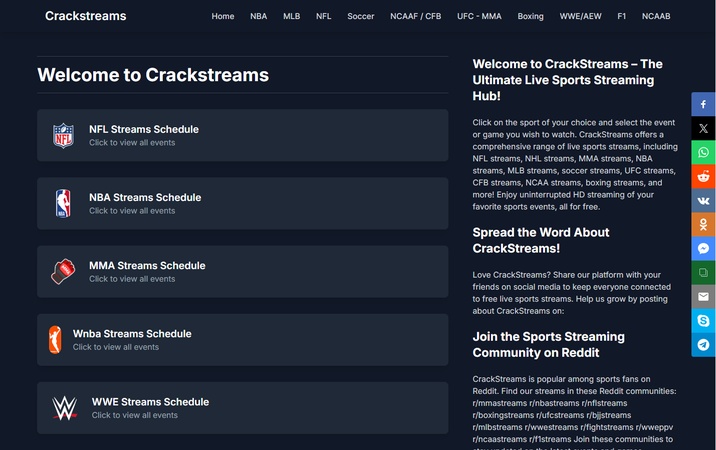Share page via Skype

click(703, 321)
